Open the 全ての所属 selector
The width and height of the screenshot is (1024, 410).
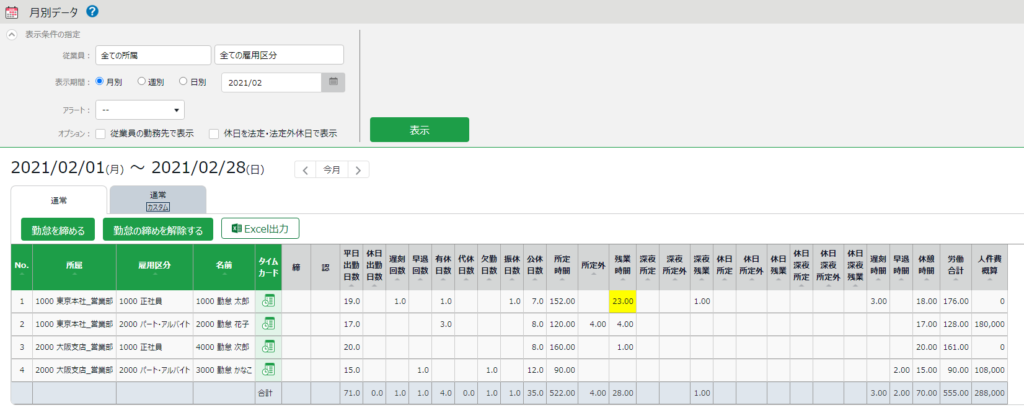pos(152,55)
